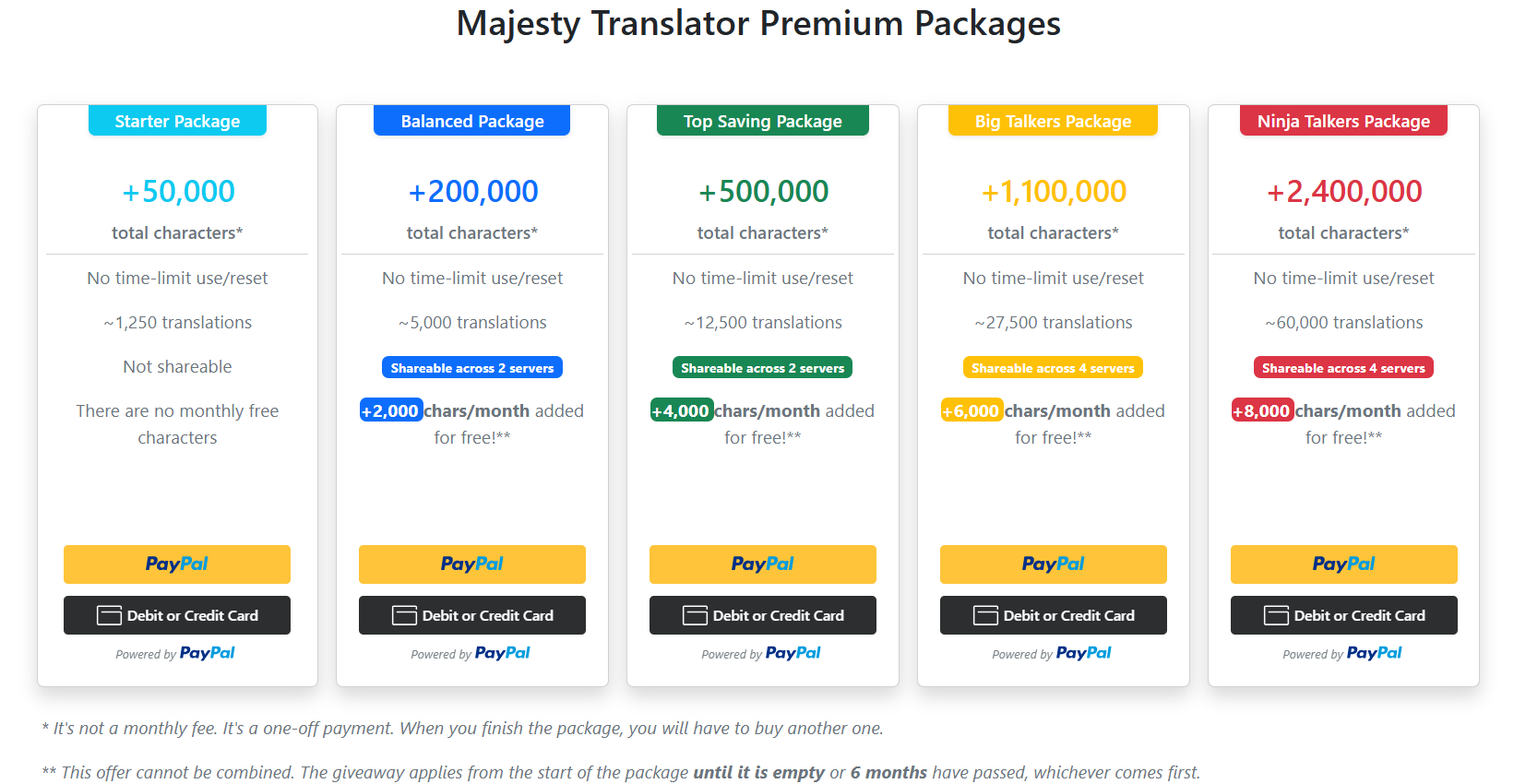Screen dimensions: 1514x784
Task: Buy Top Saving Package via yellow PayPal button
Action: (763, 564)
